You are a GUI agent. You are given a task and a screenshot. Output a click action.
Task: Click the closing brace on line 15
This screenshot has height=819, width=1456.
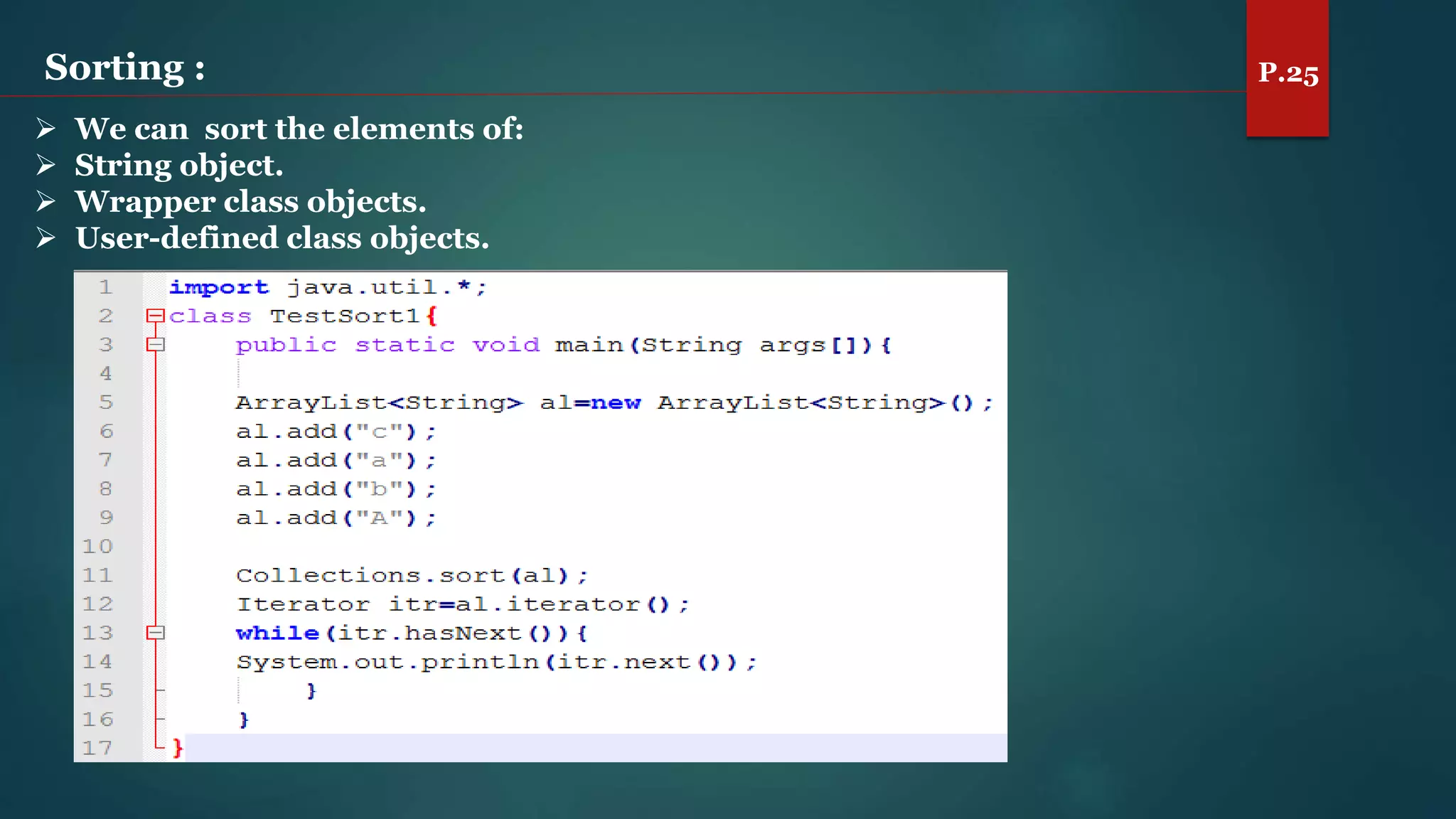pyautogui.click(x=311, y=690)
